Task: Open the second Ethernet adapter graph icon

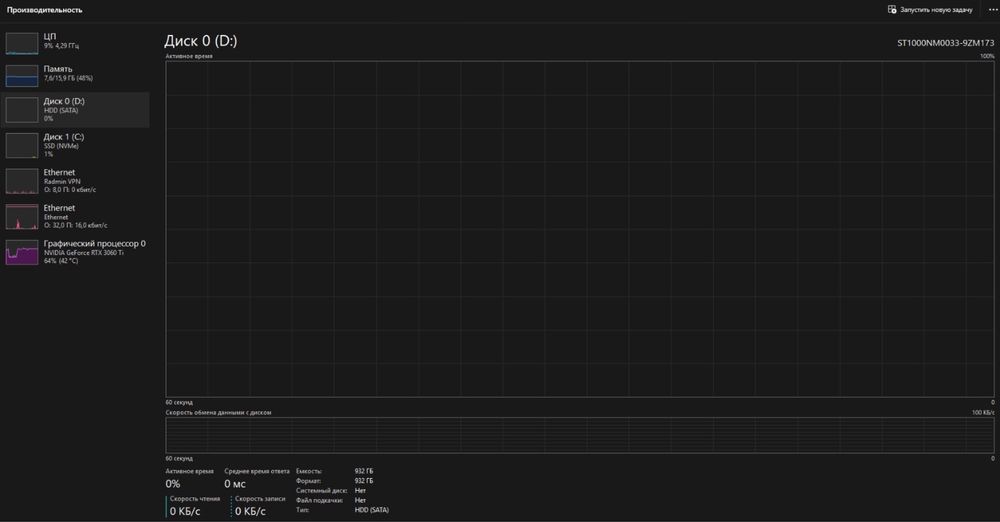Action: click(22, 217)
